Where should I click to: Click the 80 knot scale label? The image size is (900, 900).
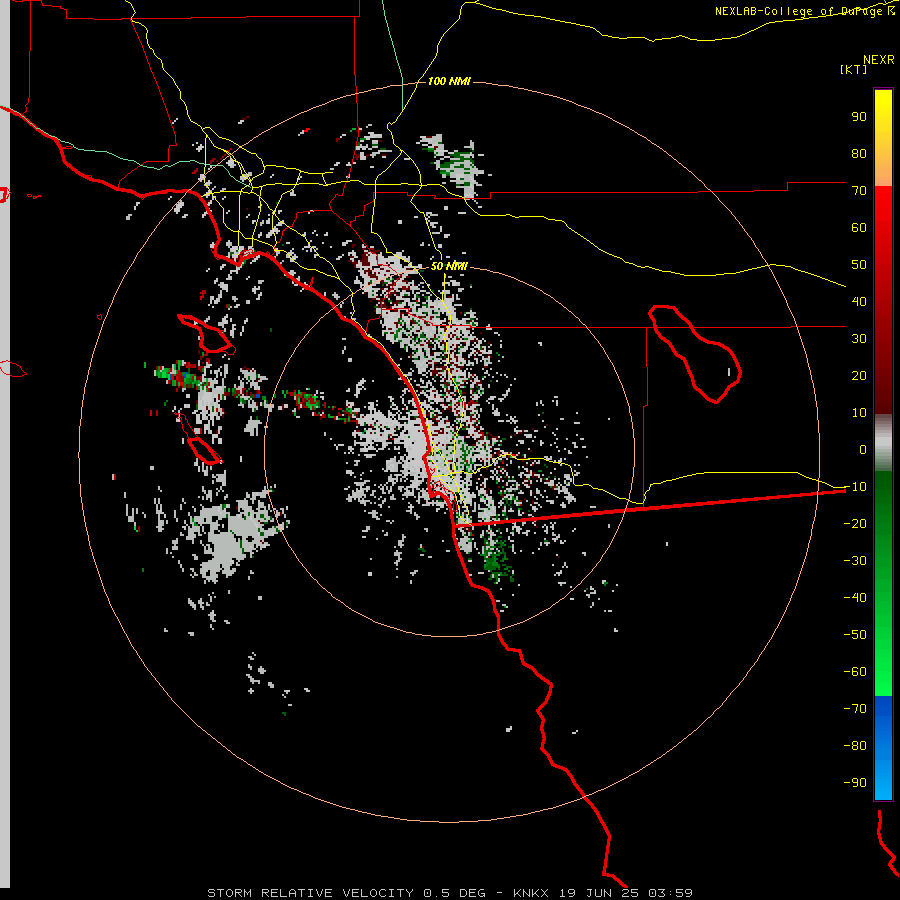click(x=859, y=153)
